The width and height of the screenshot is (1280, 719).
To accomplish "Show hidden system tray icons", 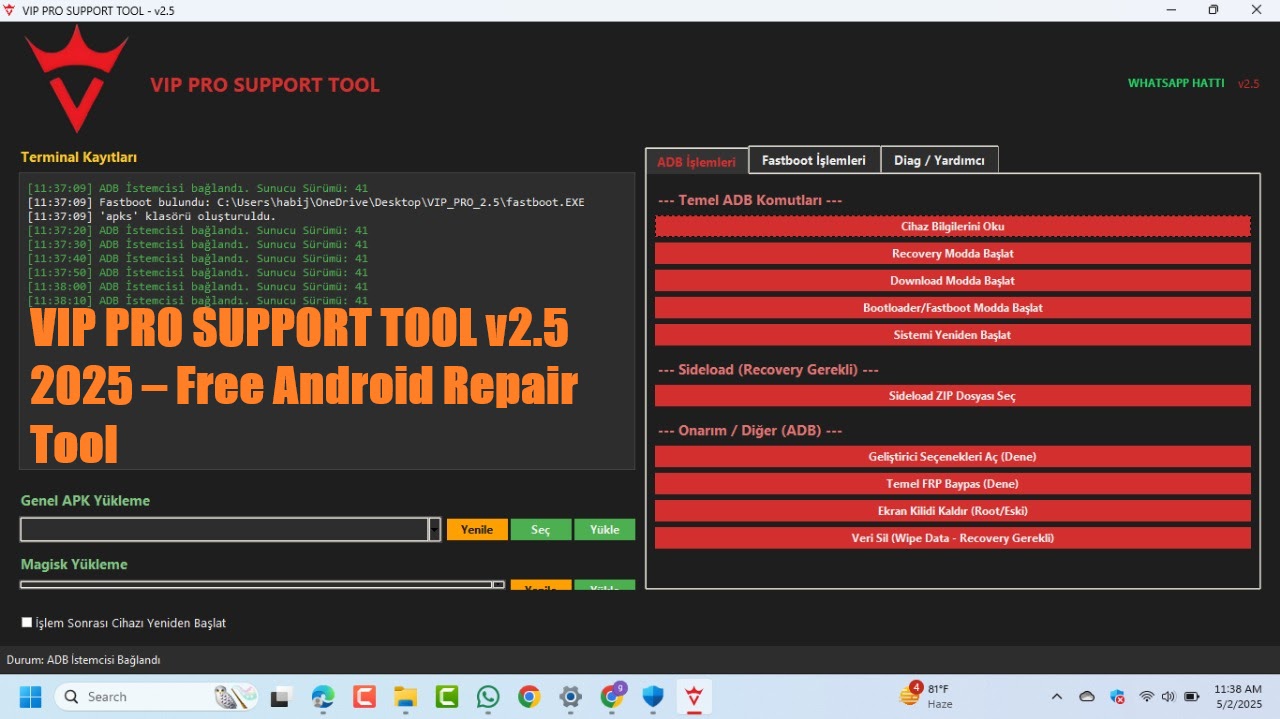I will pos(1057,696).
